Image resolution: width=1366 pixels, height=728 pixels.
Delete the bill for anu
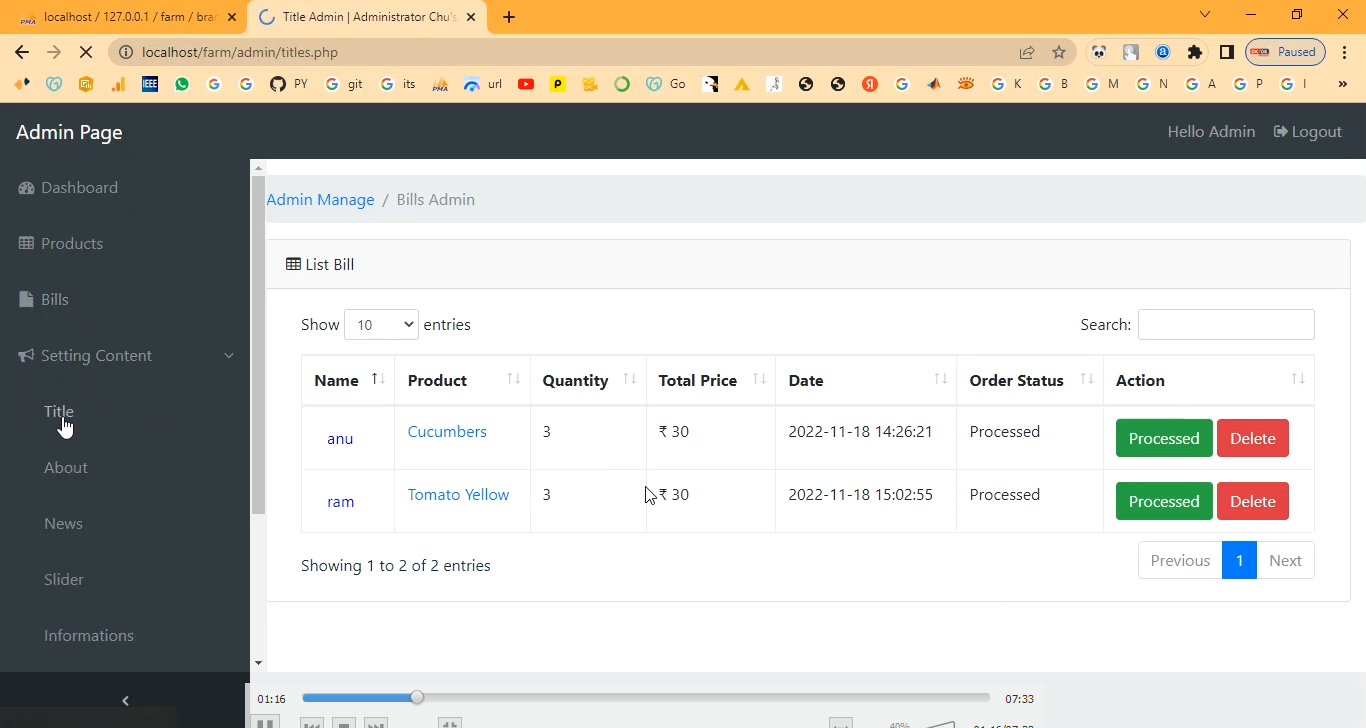[x=1252, y=439]
